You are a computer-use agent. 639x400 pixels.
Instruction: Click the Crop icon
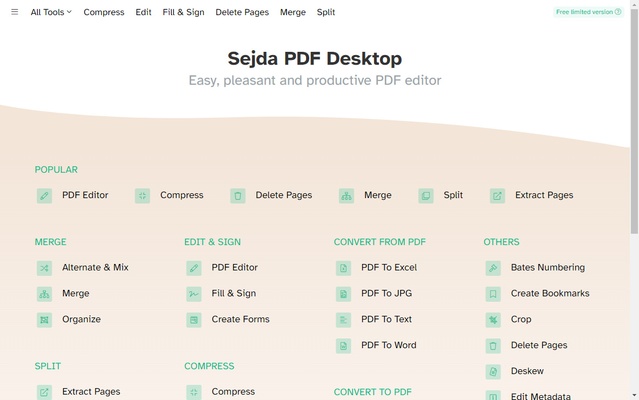click(493, 320)
